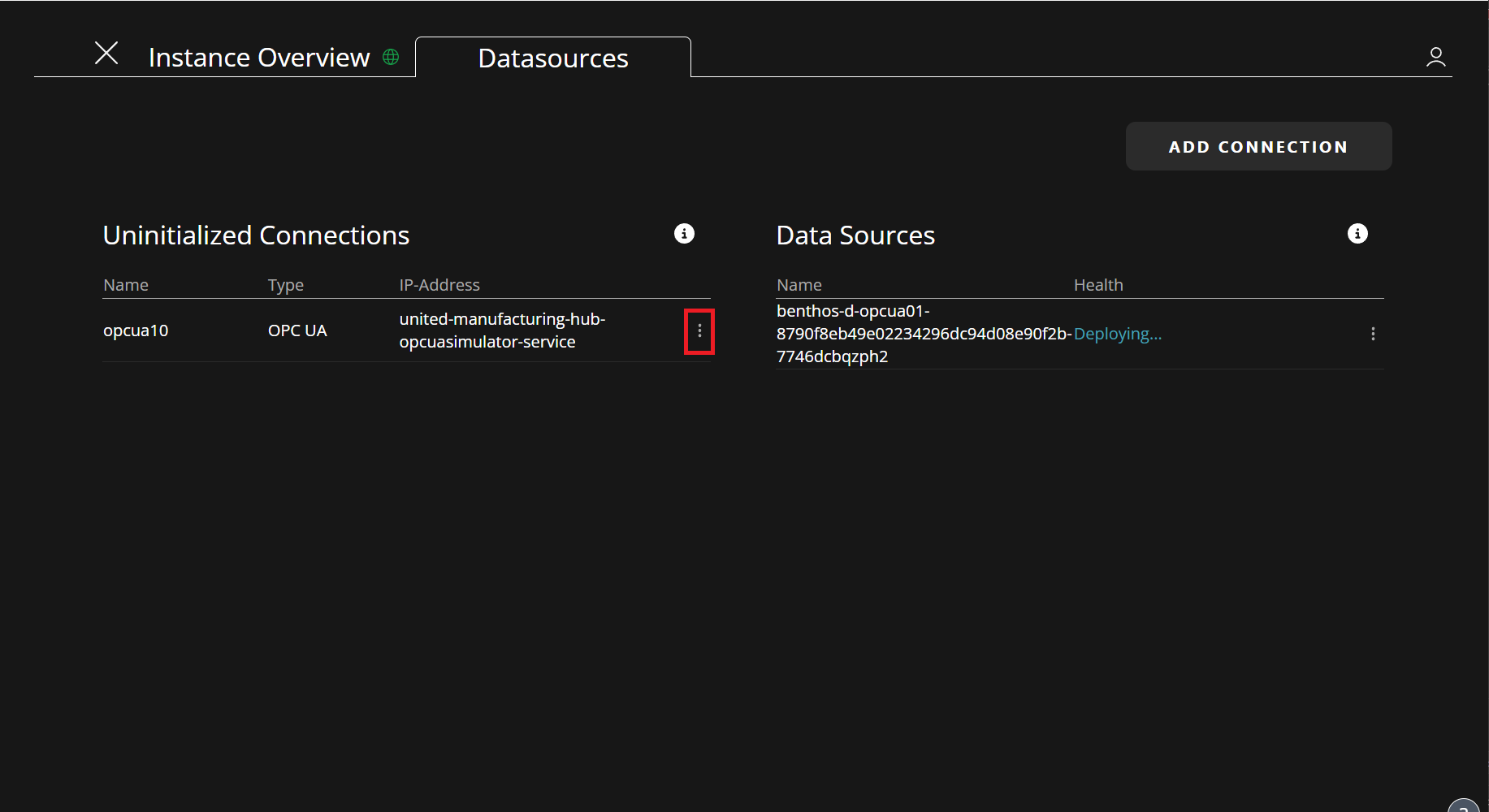Switch to the Instance Overview tab

click(x=258, y=58)
